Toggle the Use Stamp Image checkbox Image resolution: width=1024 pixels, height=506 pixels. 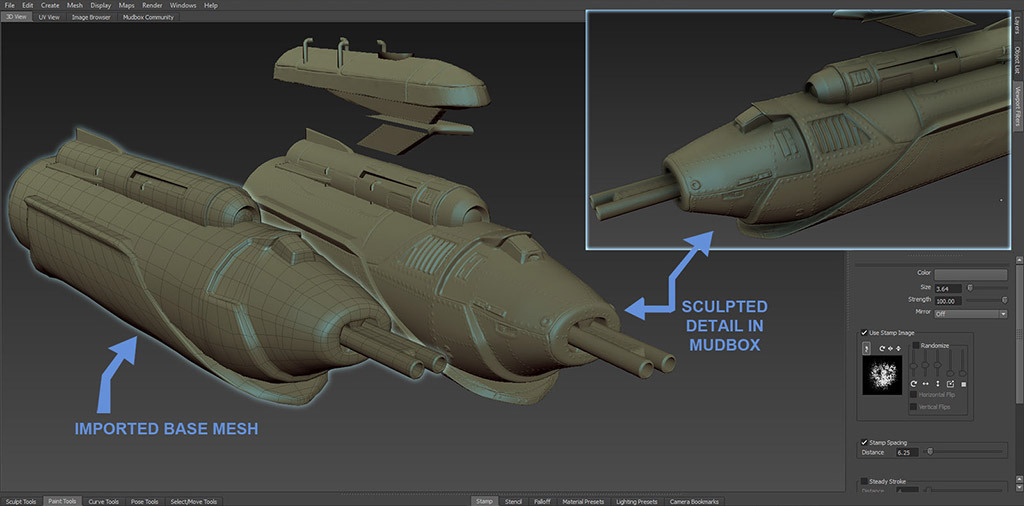865,333
